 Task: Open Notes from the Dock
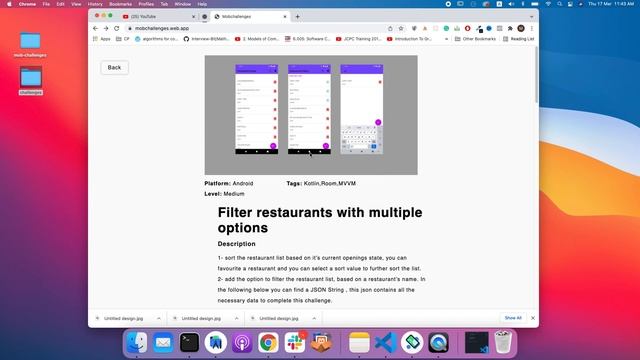pos(359,342)
